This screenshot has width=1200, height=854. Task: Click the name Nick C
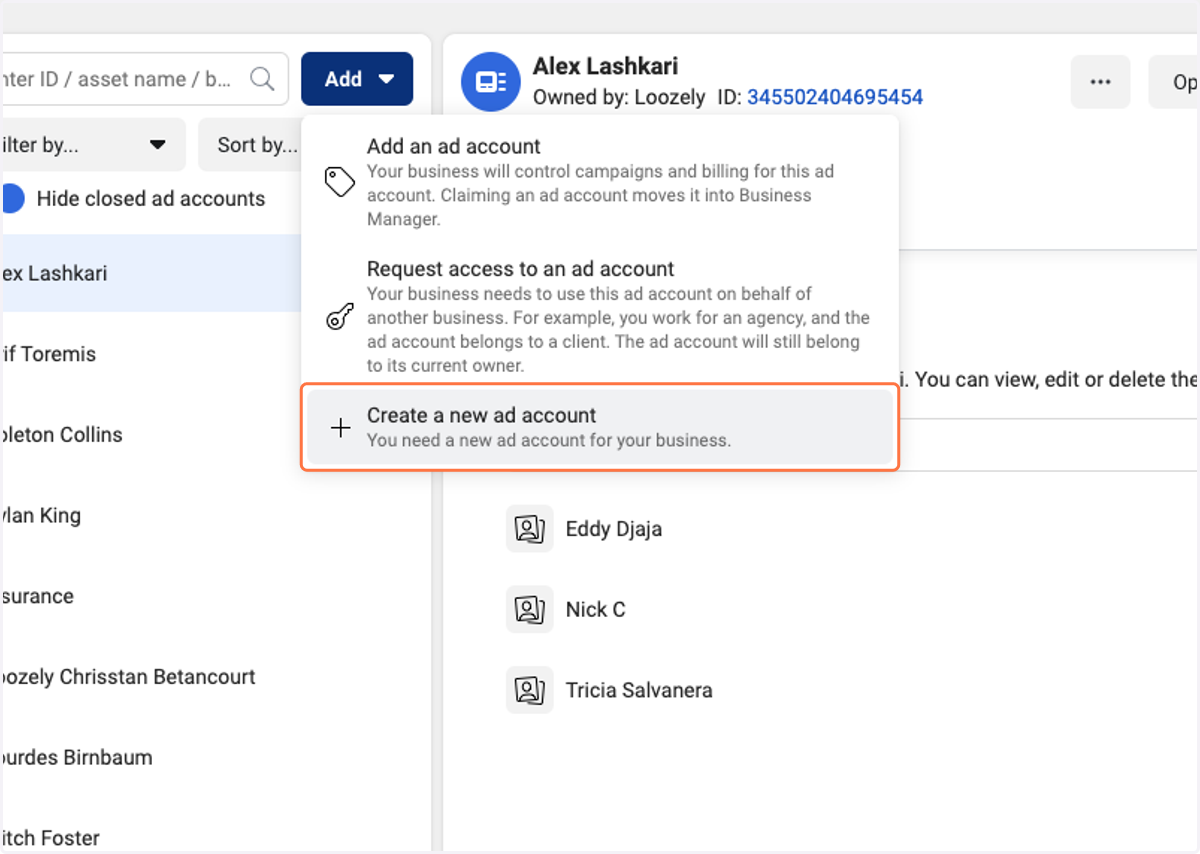(596, 609)
